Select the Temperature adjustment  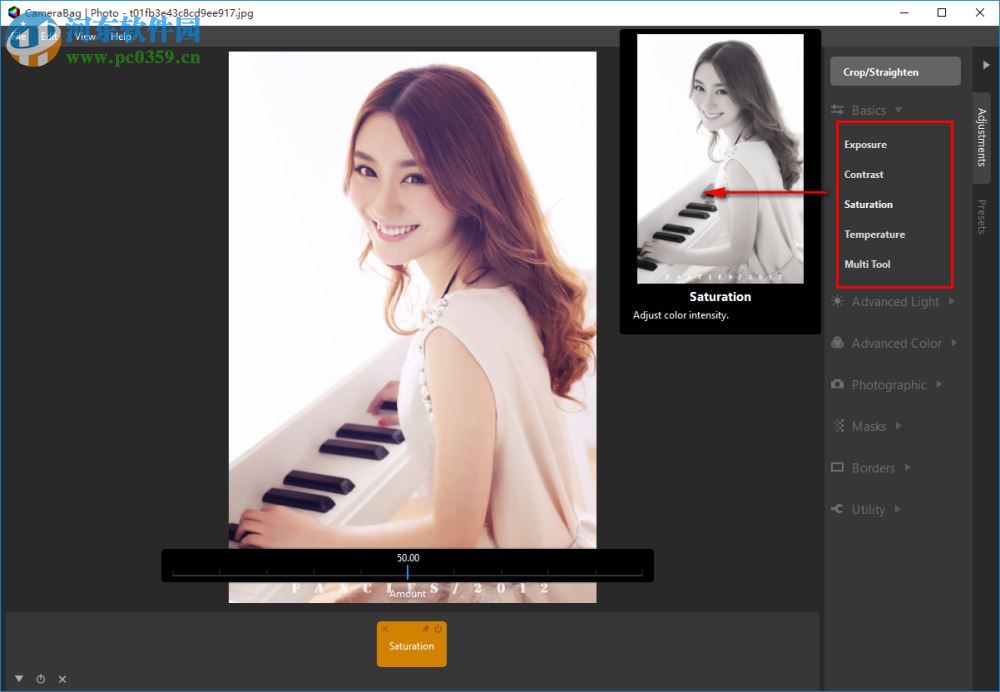[874, 234]
